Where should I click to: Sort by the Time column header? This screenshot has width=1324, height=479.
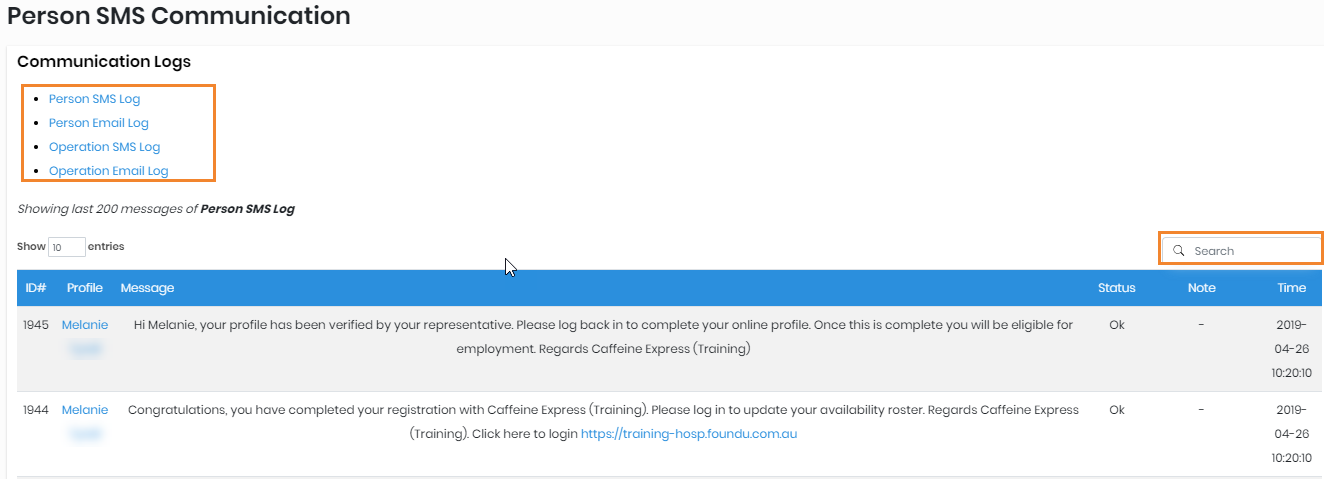click(x=1291, y=288)
